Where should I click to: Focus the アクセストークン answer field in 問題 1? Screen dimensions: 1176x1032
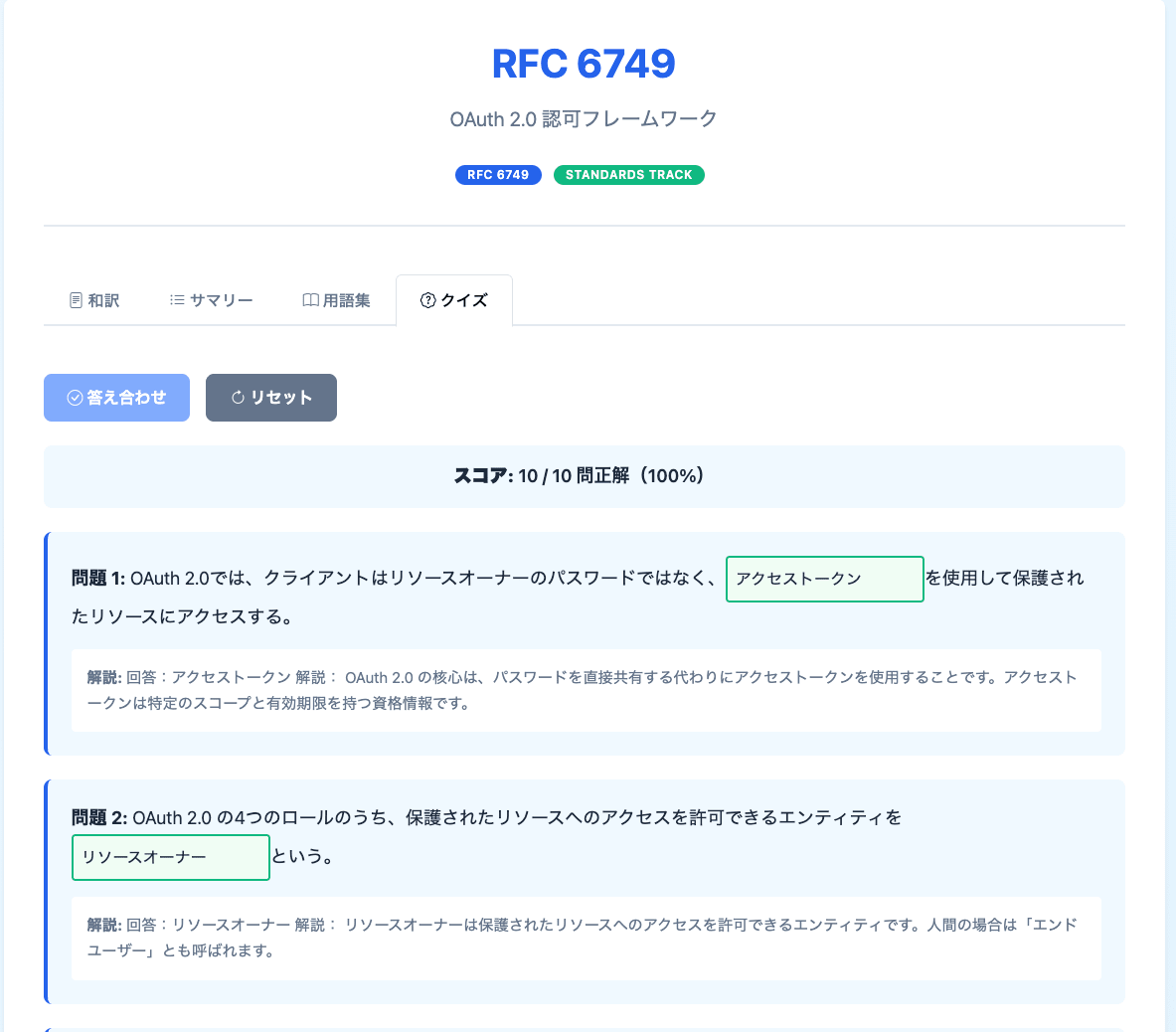point(824,579)
